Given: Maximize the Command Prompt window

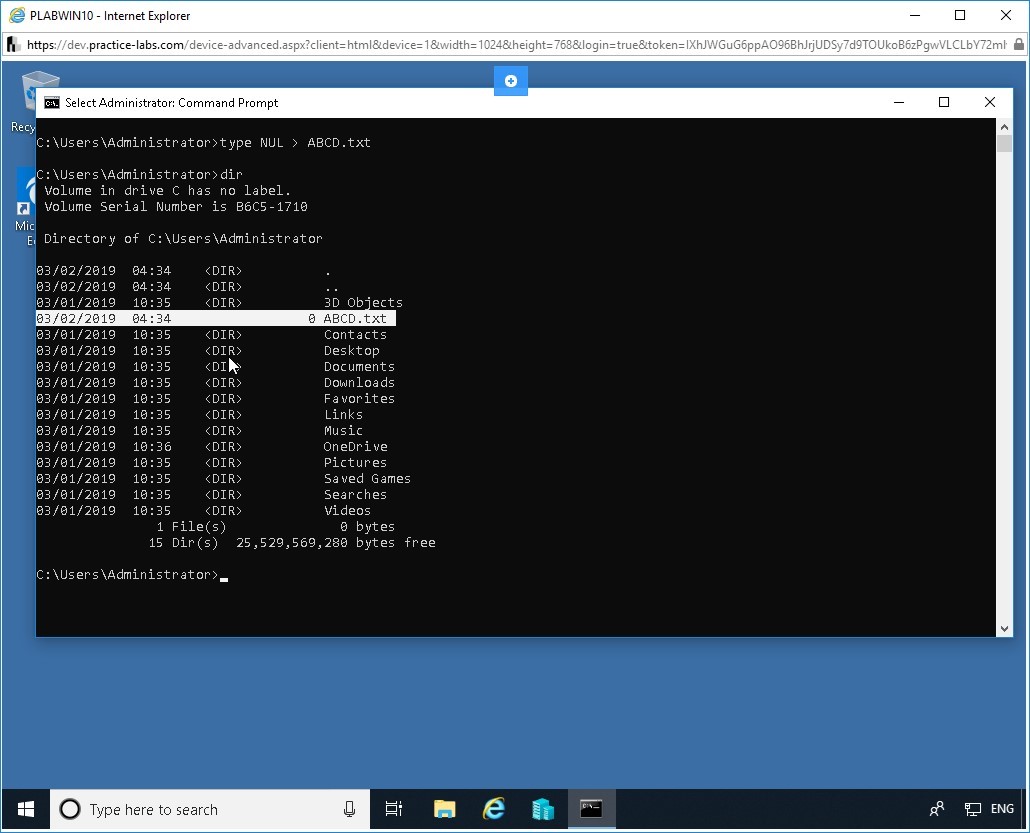Looking at the screenshot, I should coord(944,102).
